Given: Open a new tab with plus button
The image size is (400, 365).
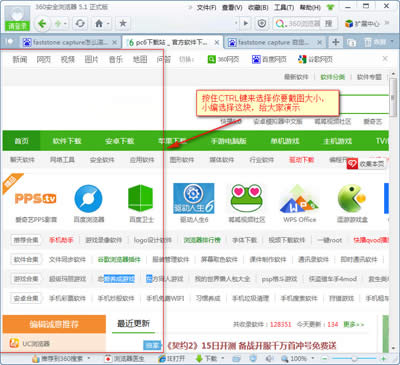Looking at the screenshot, I should 336,42.
